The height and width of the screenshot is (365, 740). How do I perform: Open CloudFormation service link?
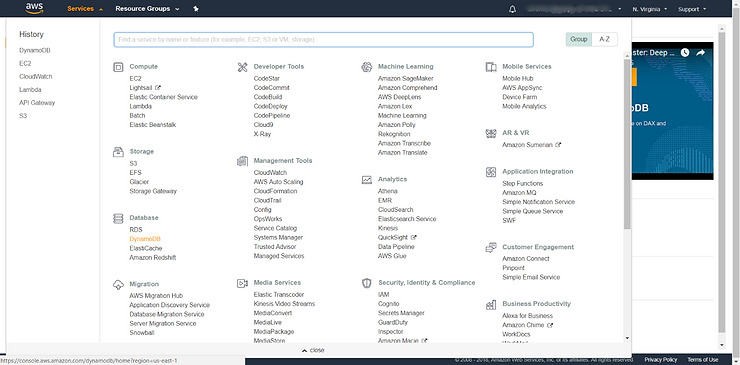pos(275,191)
